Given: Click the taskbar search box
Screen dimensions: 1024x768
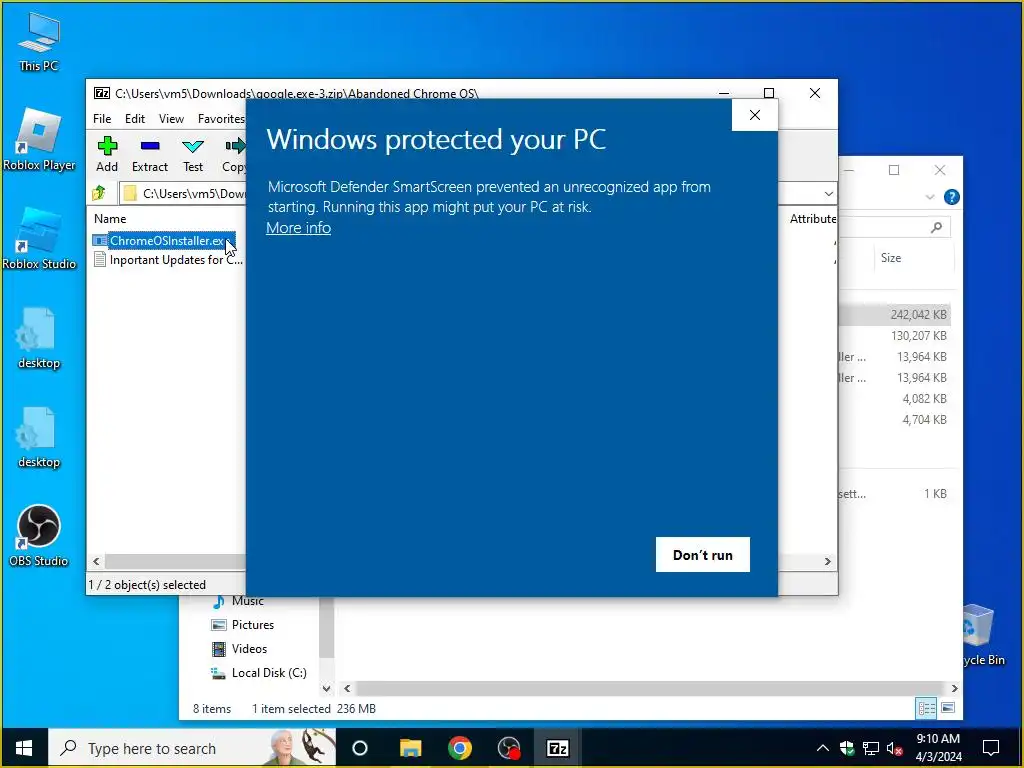Looking at the screenshot, I should pyautogui.click(x=192, y=748).
